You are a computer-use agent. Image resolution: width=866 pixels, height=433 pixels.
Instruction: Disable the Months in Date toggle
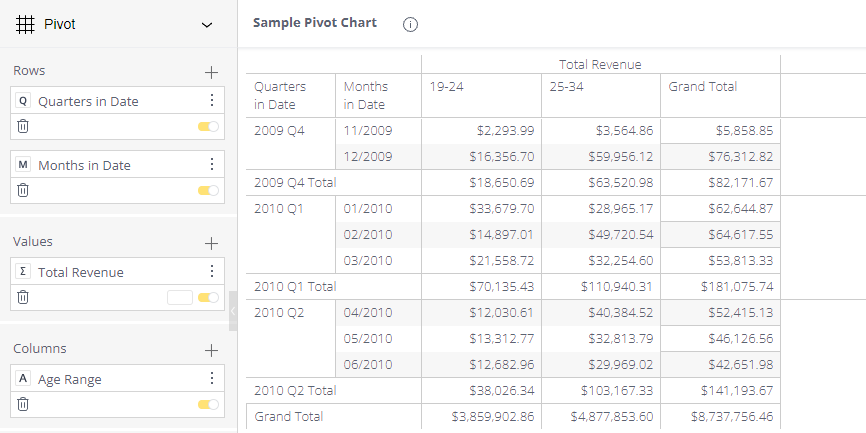pyautogui.click(x=208, y=191)
